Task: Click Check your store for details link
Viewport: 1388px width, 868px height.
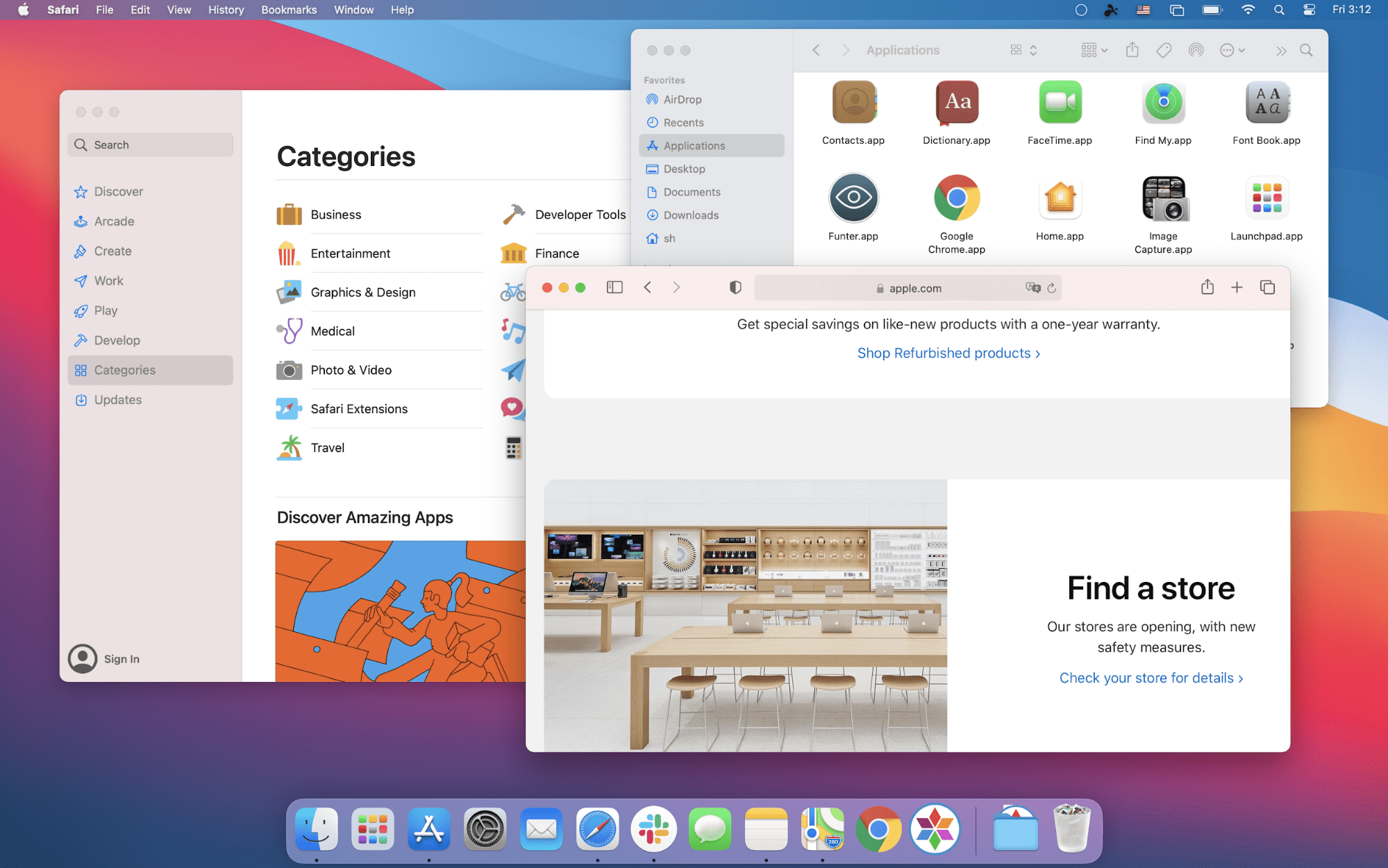Action: pyautogui.click(x=1151, y=678)
